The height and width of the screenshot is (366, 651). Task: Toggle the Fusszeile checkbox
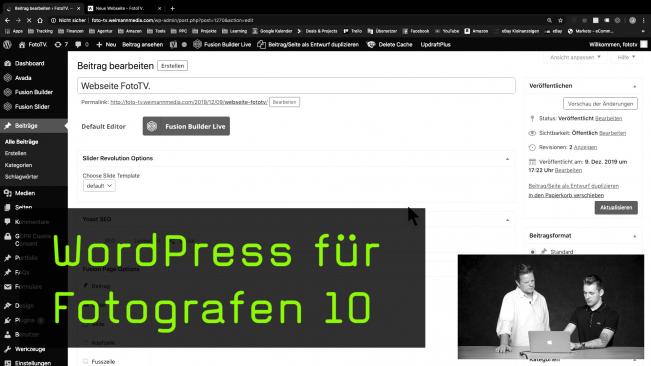pos(86,361)
